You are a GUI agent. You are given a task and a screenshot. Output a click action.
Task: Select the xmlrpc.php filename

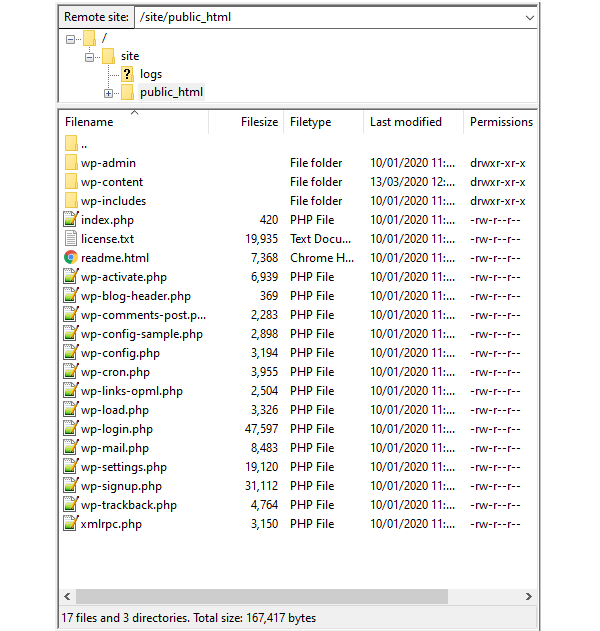point(111,524)
